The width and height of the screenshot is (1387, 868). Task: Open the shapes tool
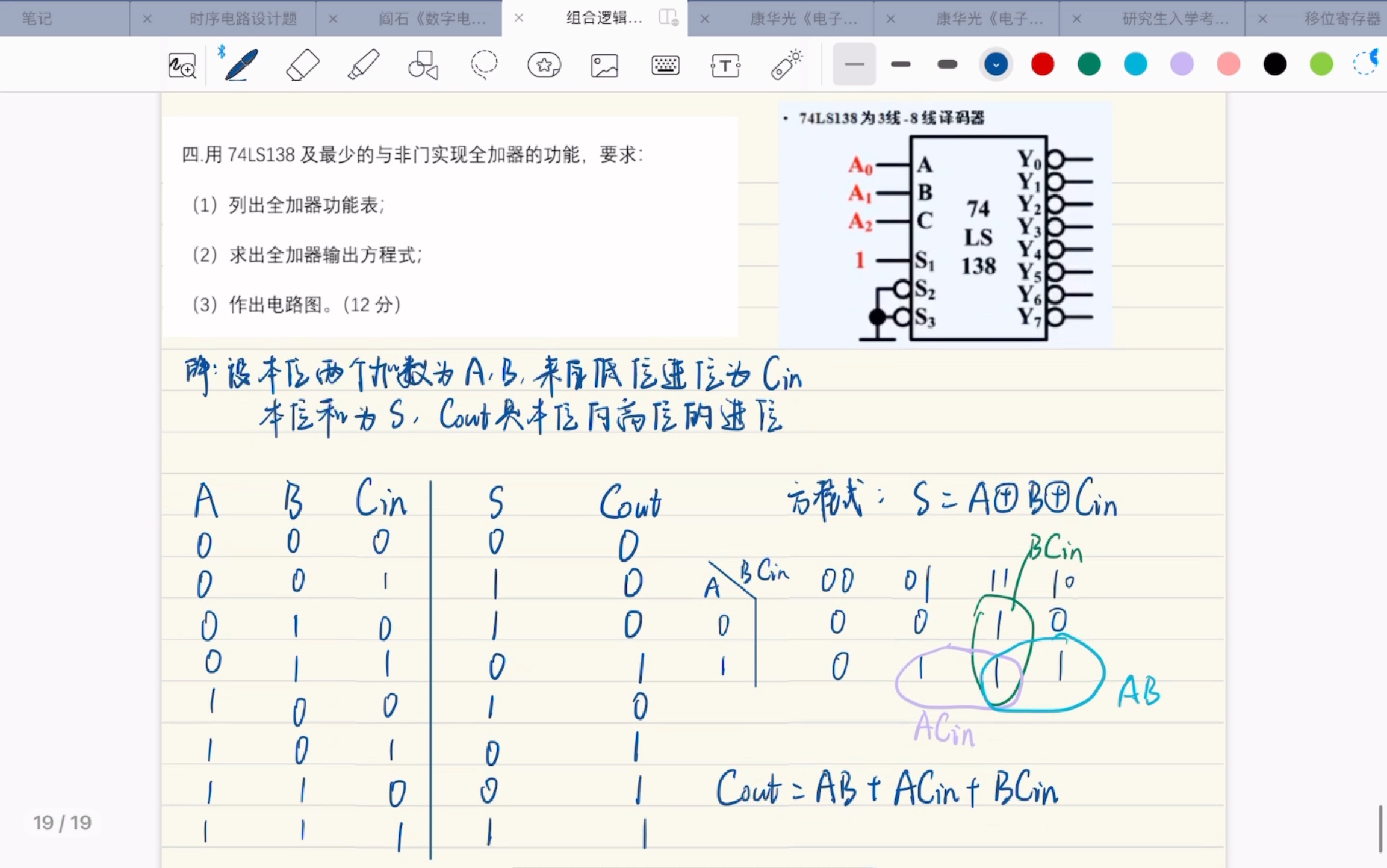click(x=423, y=64)
